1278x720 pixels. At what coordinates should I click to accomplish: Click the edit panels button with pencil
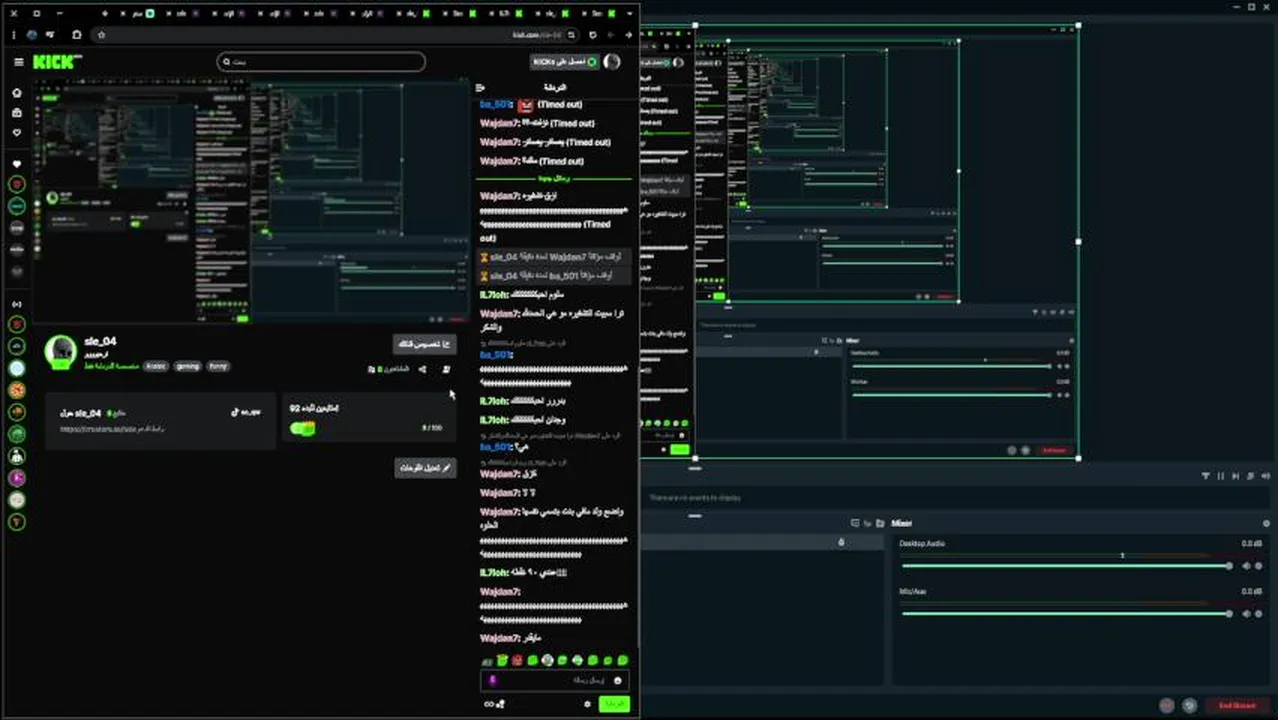click(426, 467)
